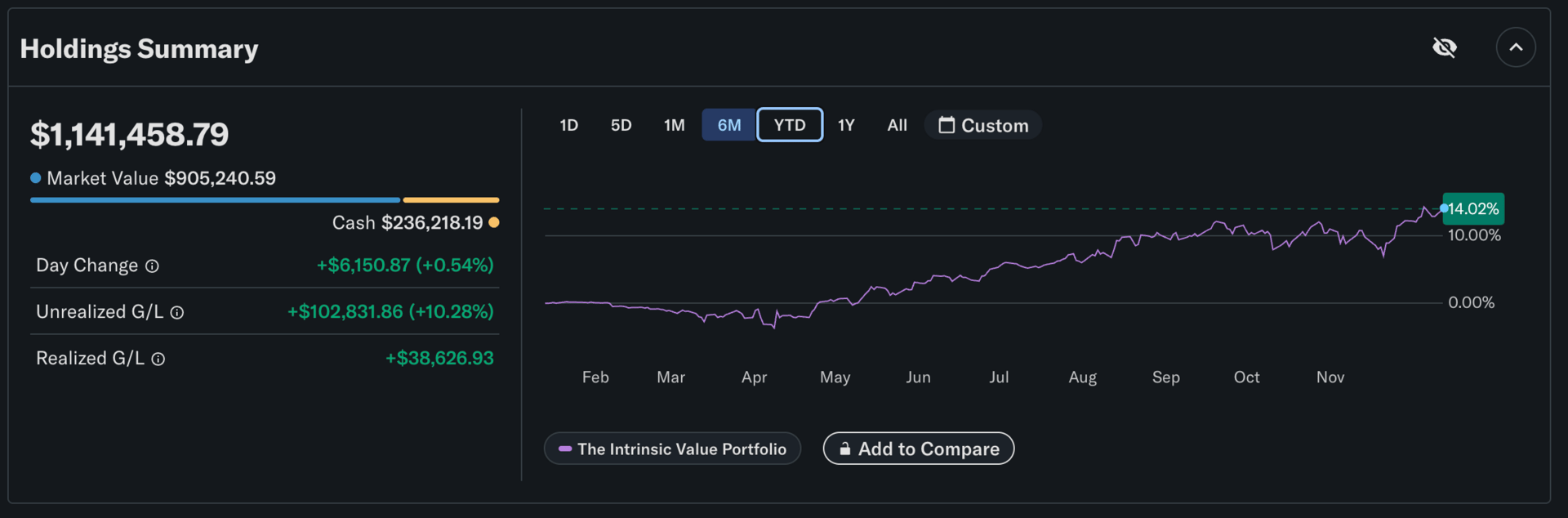Show All time range
Screen dimensions: 1568x518
[897, 125]
